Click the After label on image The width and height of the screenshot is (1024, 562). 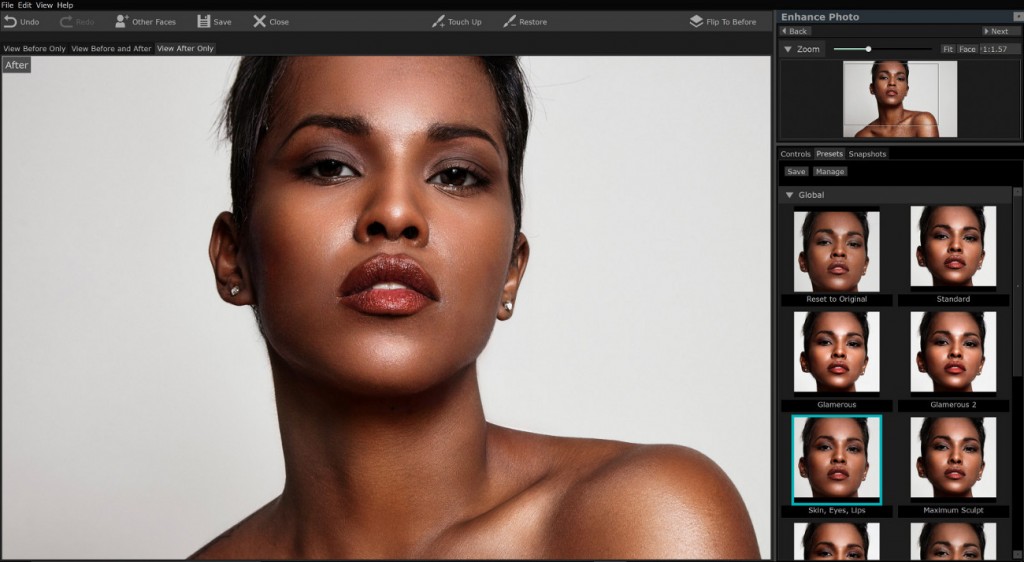coord(16,65)
